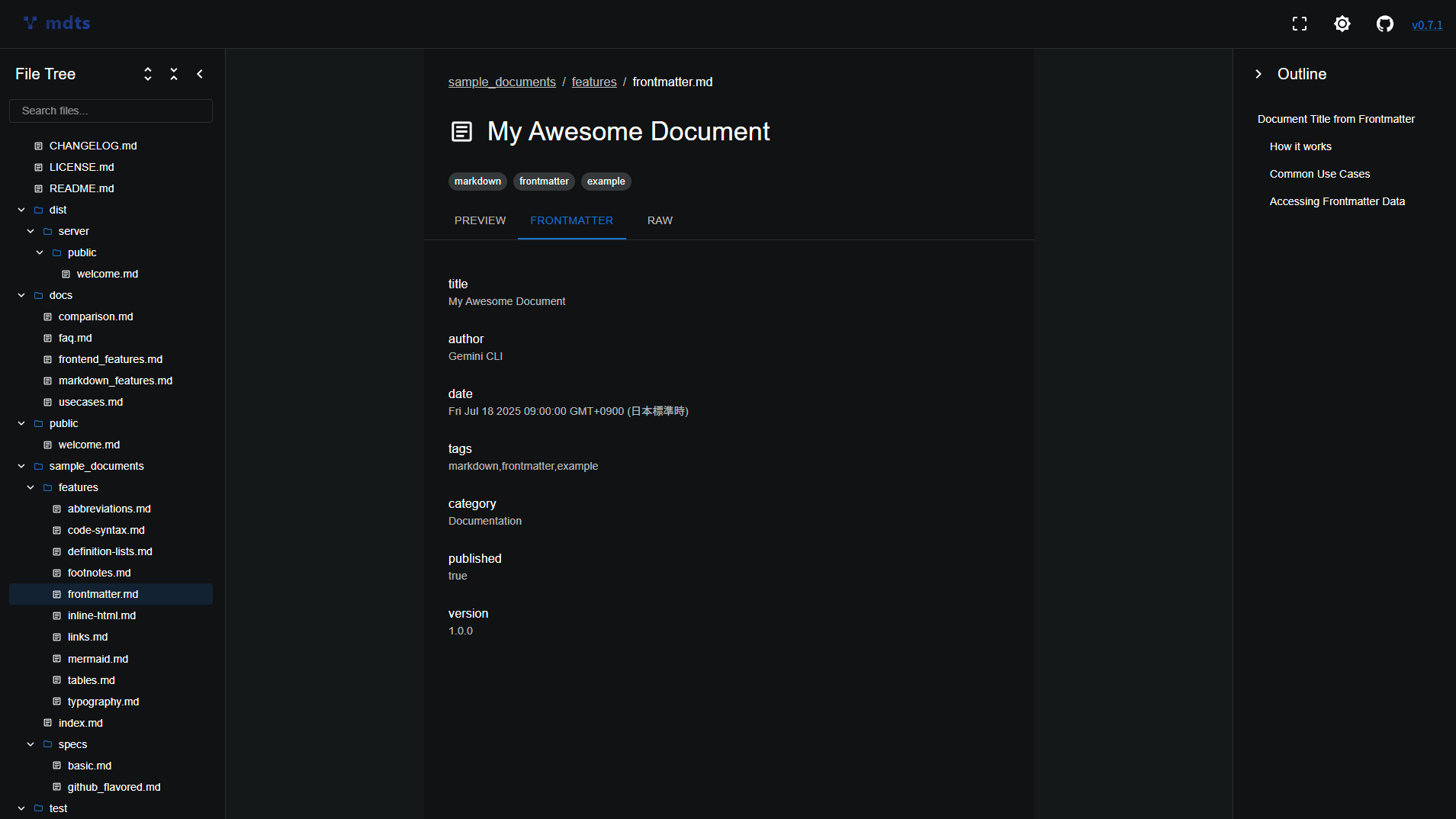Switch to the RAW tab
This screenshot has height=819, width=1456.
(660, 220)
